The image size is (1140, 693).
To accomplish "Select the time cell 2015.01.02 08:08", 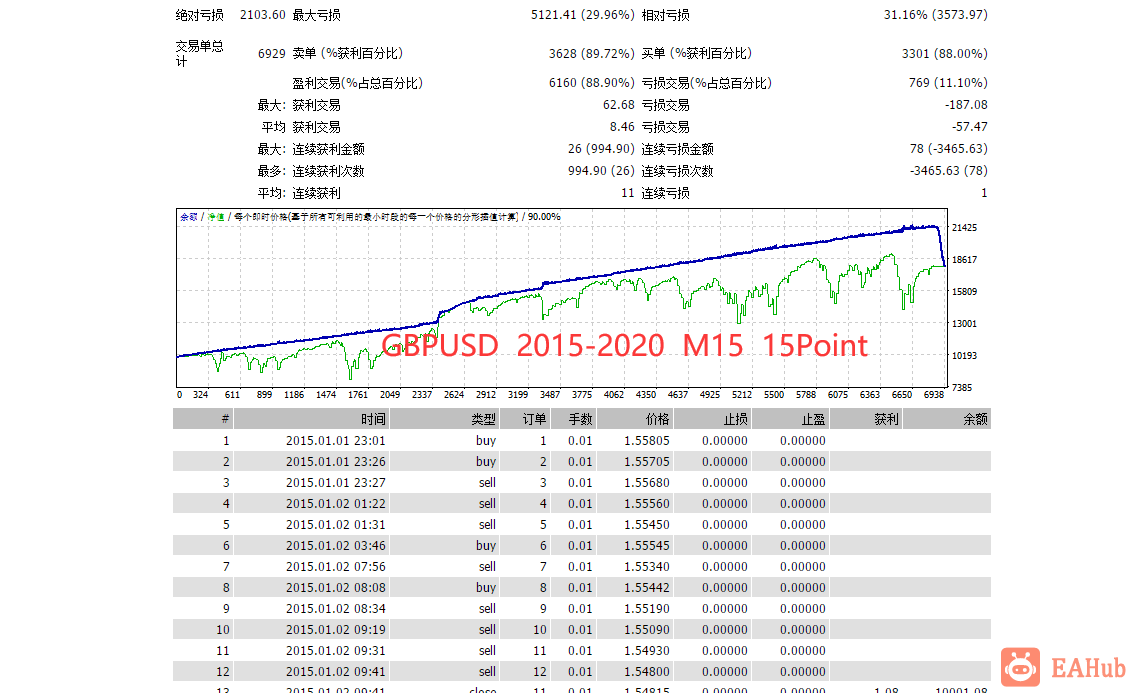I will [x=335, y=588].
